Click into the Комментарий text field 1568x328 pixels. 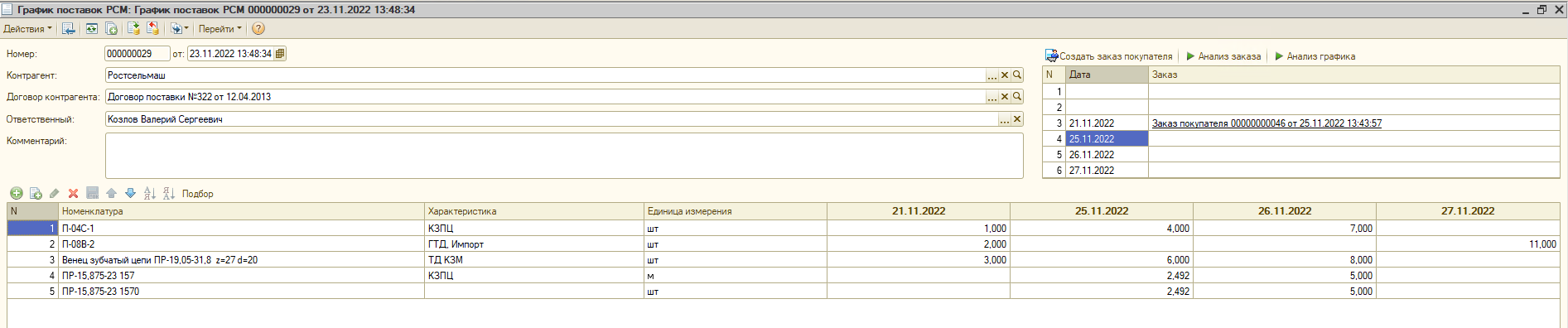(564, 156)
